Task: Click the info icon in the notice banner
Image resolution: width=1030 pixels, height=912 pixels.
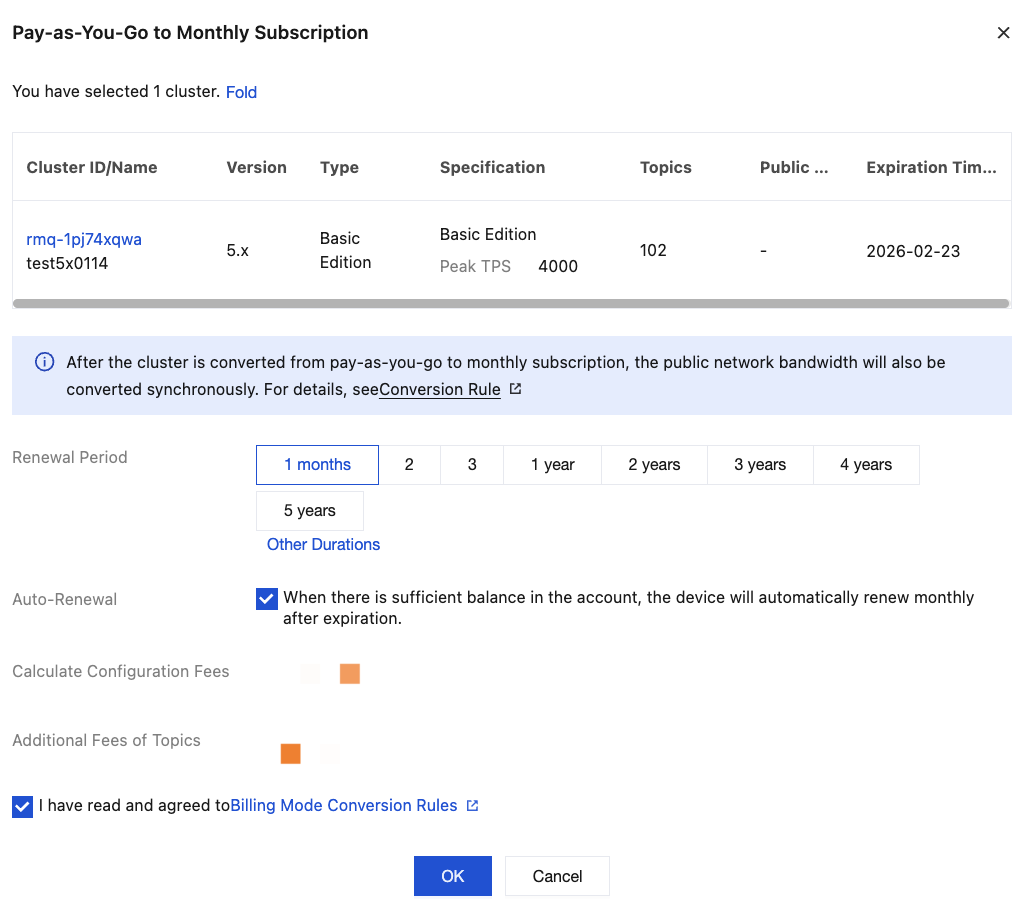Action: click(x=44, y=362)
